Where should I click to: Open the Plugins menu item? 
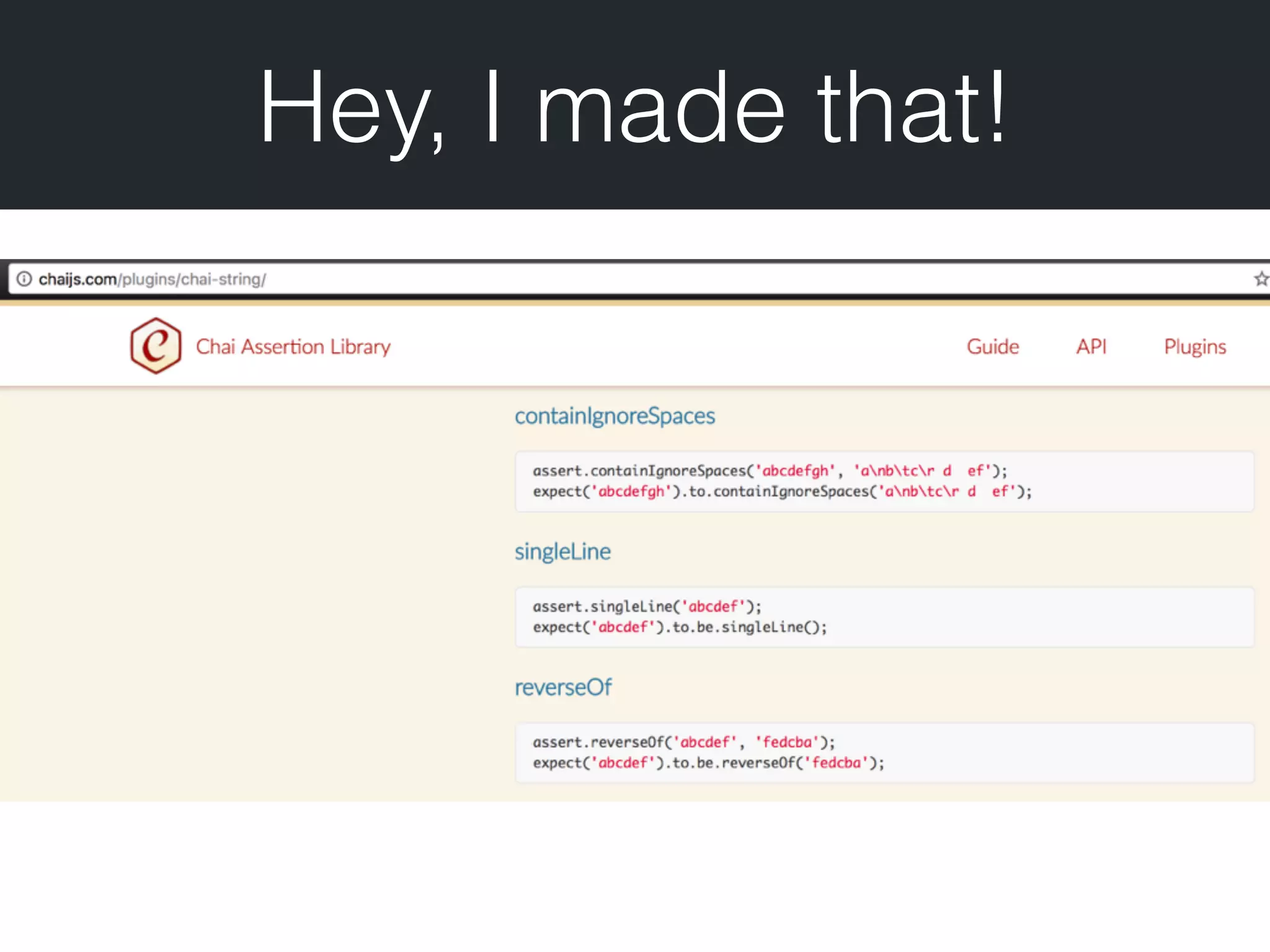(x=1195, y=347)
